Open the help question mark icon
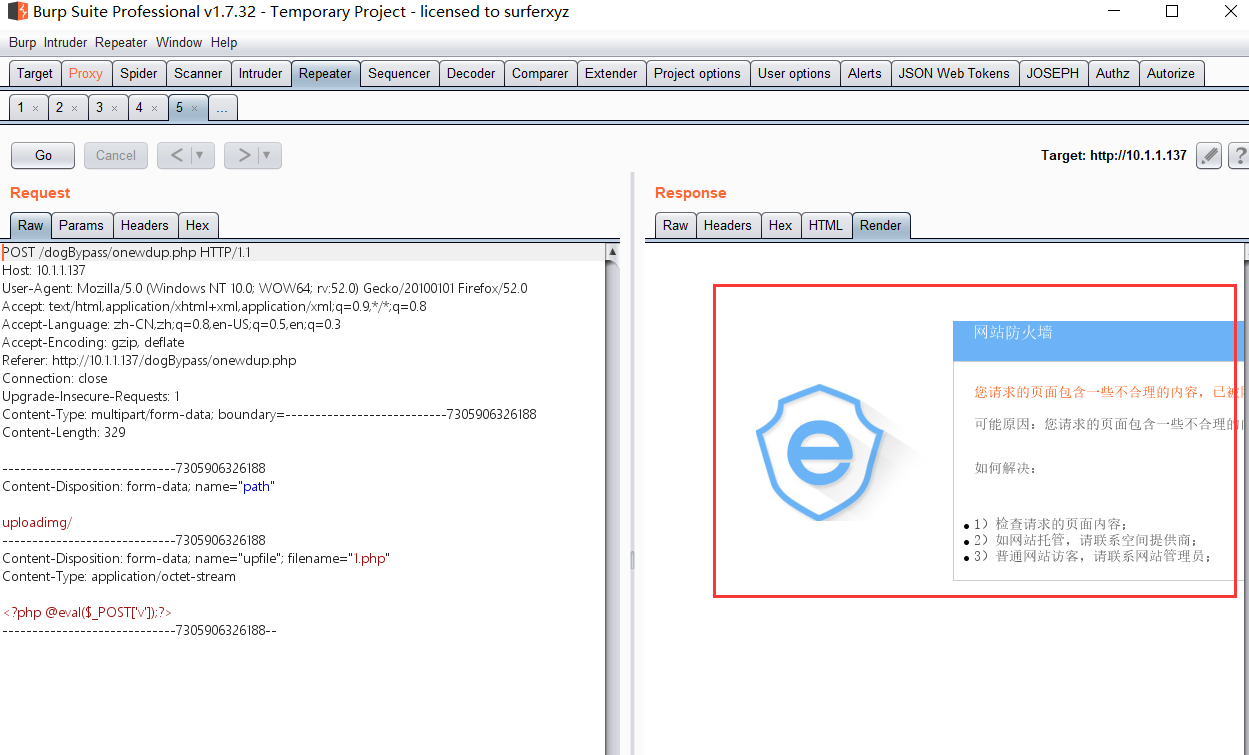The height and width of the screenshot is (755, 1249). pyautogui.click(x=1240, y=156)
